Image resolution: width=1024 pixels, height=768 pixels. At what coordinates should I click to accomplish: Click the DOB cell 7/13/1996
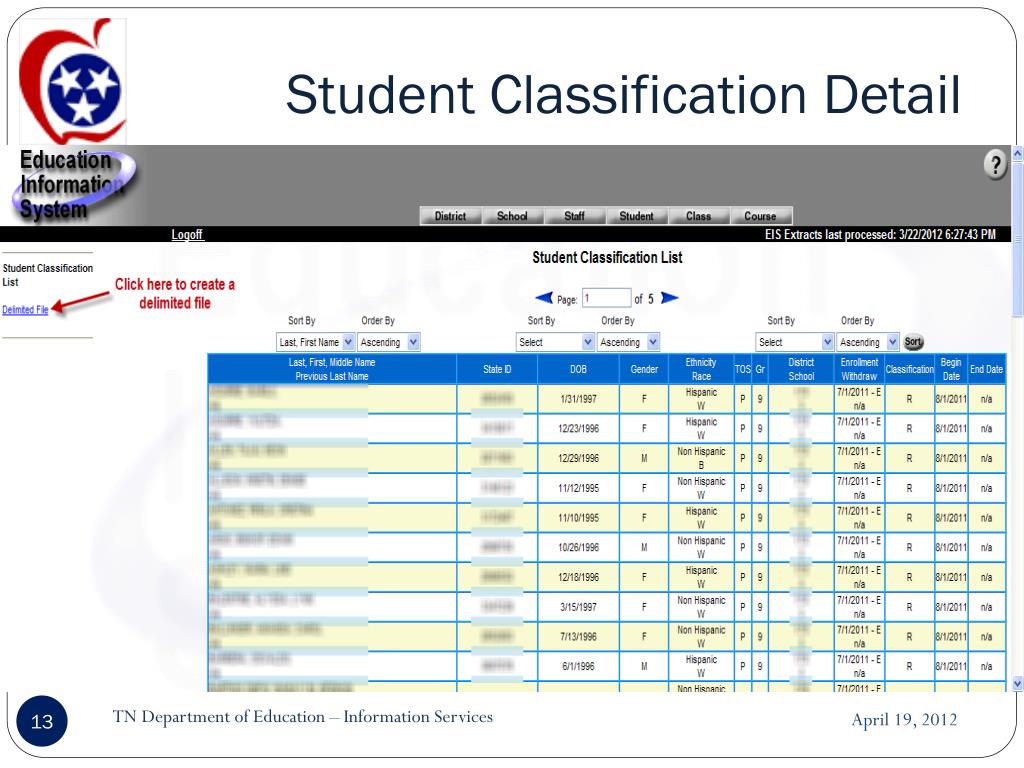[x=579, y=637]
